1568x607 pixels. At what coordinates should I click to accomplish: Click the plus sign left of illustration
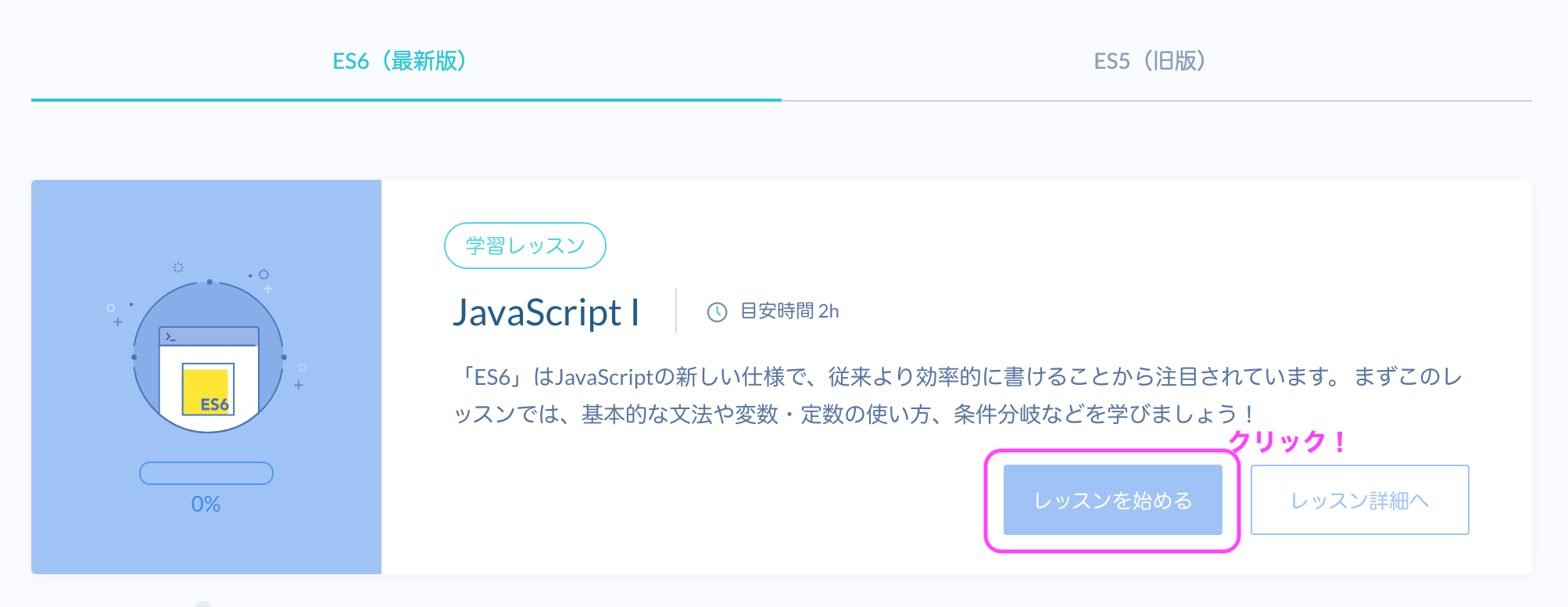coord(118,322)
